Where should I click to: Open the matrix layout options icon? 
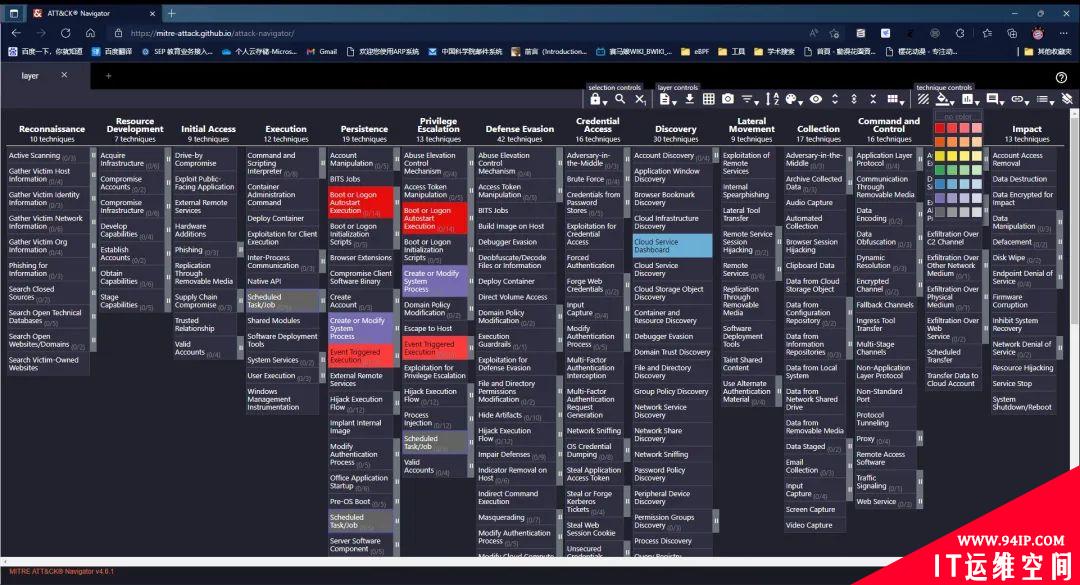[x=895, y=100]
